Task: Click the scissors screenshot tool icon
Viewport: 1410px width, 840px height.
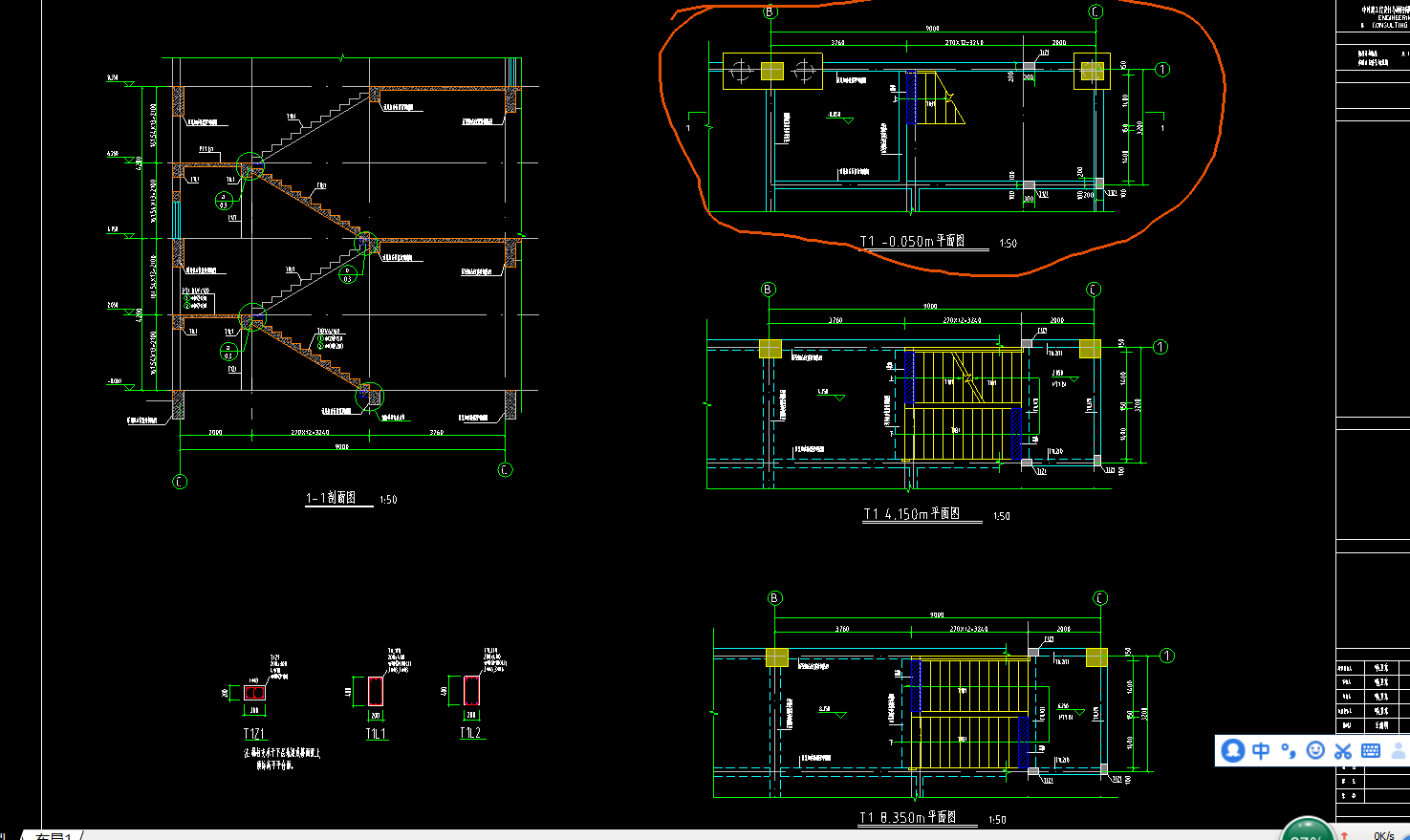Action: (1343, 751)
